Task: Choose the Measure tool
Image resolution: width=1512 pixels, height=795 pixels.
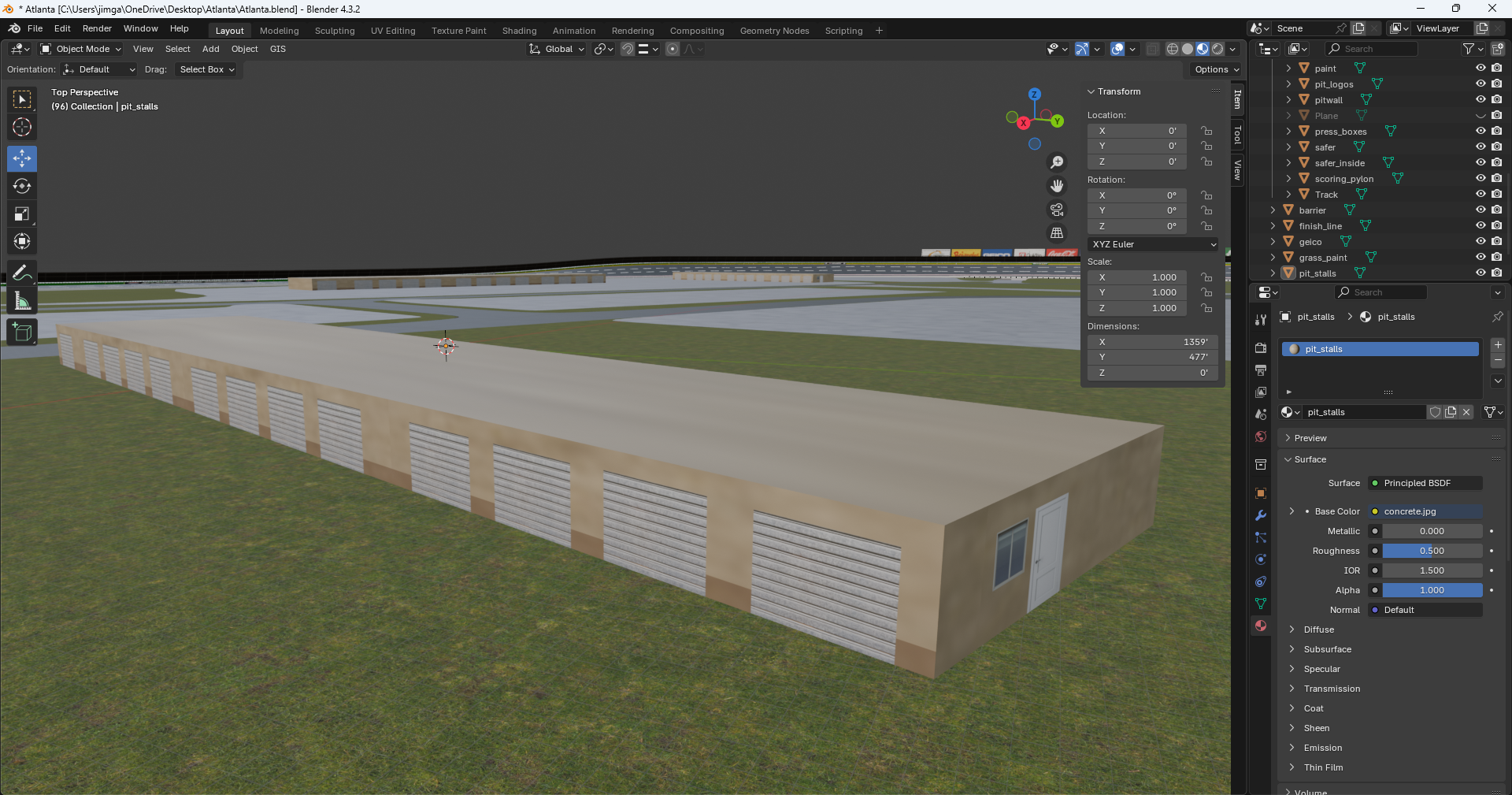Action: point(22,301)
